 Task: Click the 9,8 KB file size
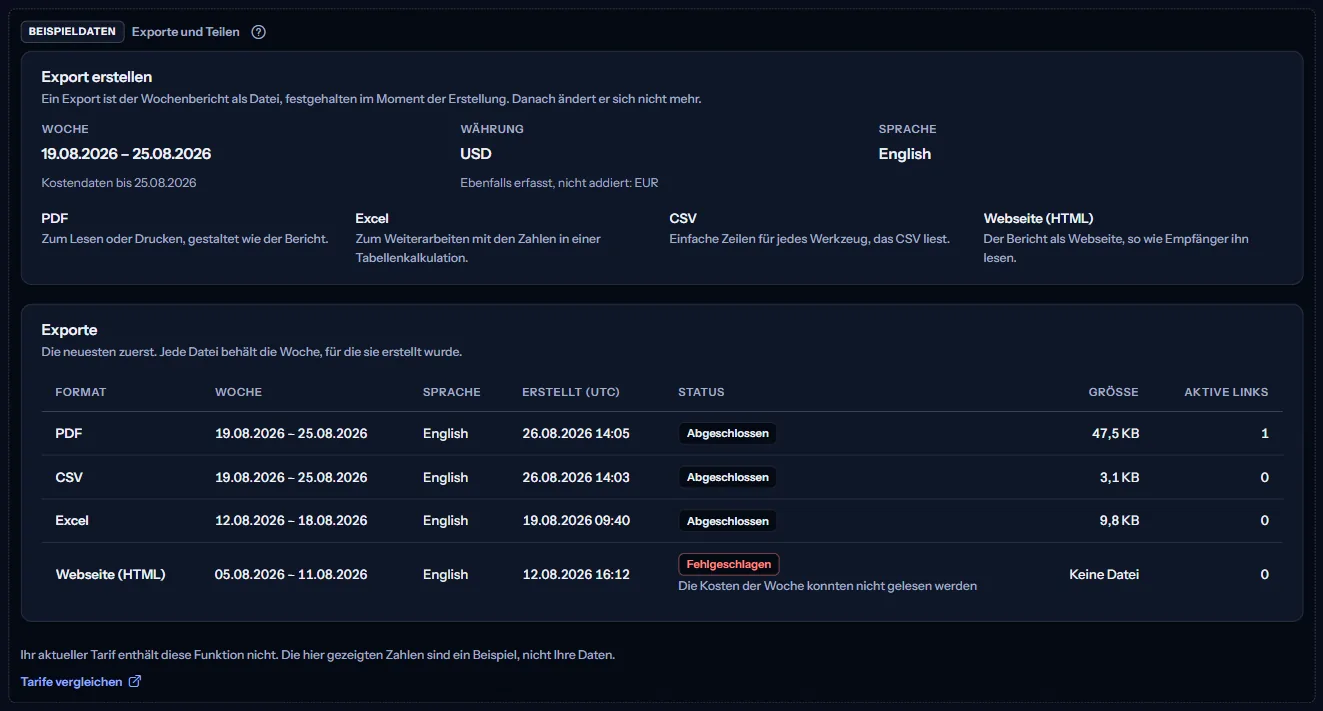click(x=1119, y=521)
